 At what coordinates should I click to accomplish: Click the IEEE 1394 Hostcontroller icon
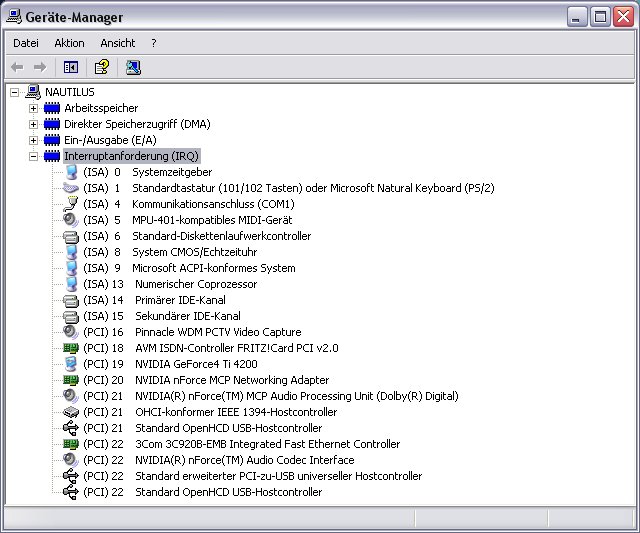click(x=71, y=412)
